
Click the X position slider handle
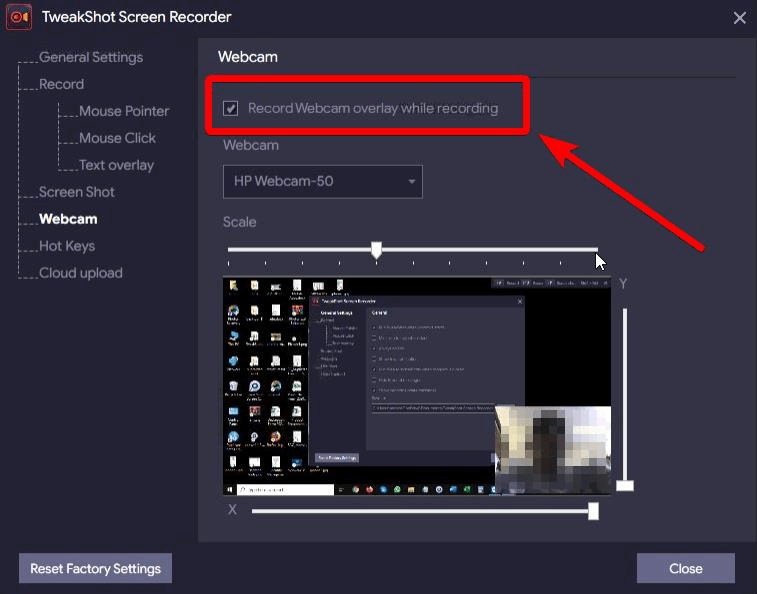(593, 511)
